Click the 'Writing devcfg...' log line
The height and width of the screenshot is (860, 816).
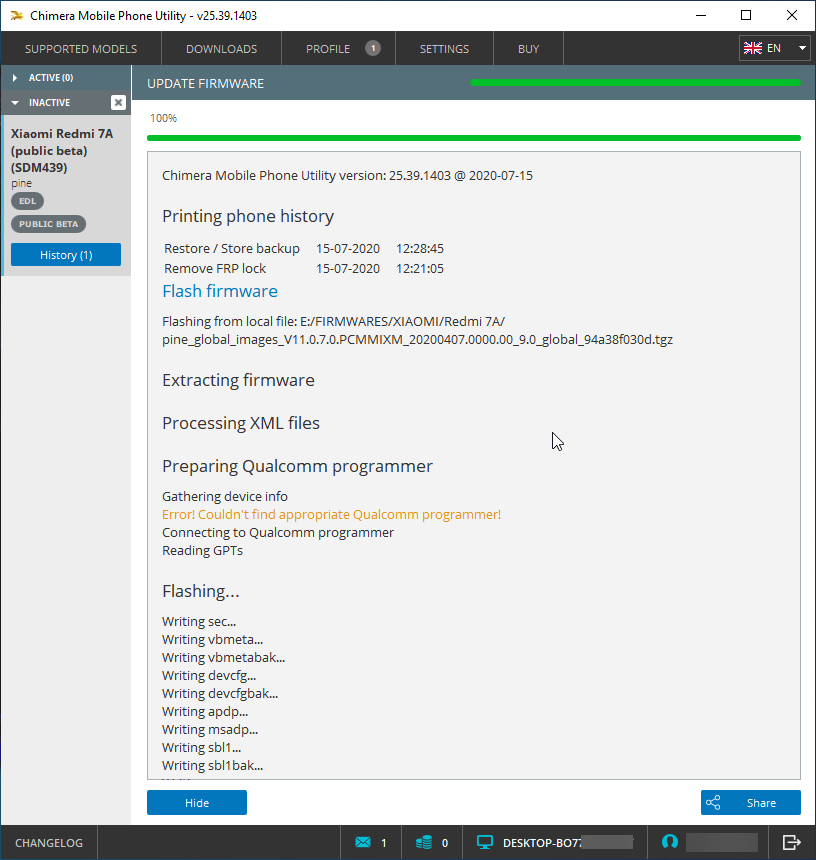coord(209,676)
